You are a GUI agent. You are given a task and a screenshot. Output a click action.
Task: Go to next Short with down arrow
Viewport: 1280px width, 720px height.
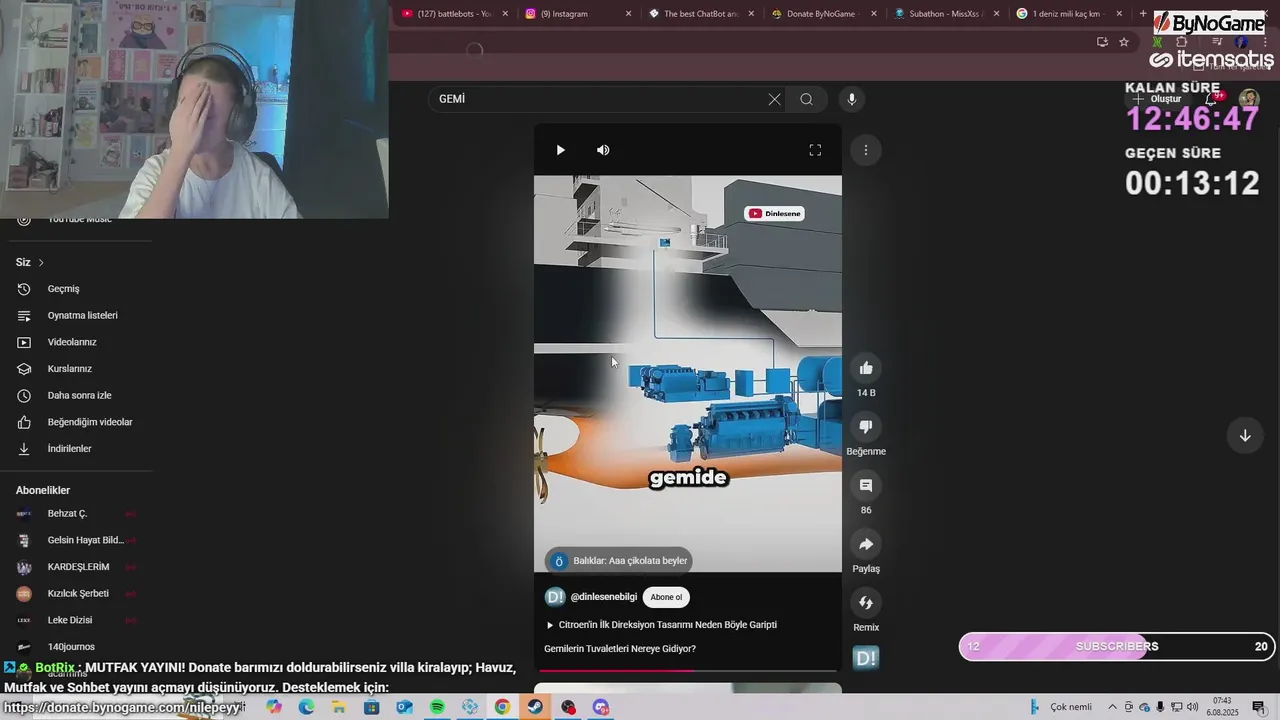coord(1245,435)
